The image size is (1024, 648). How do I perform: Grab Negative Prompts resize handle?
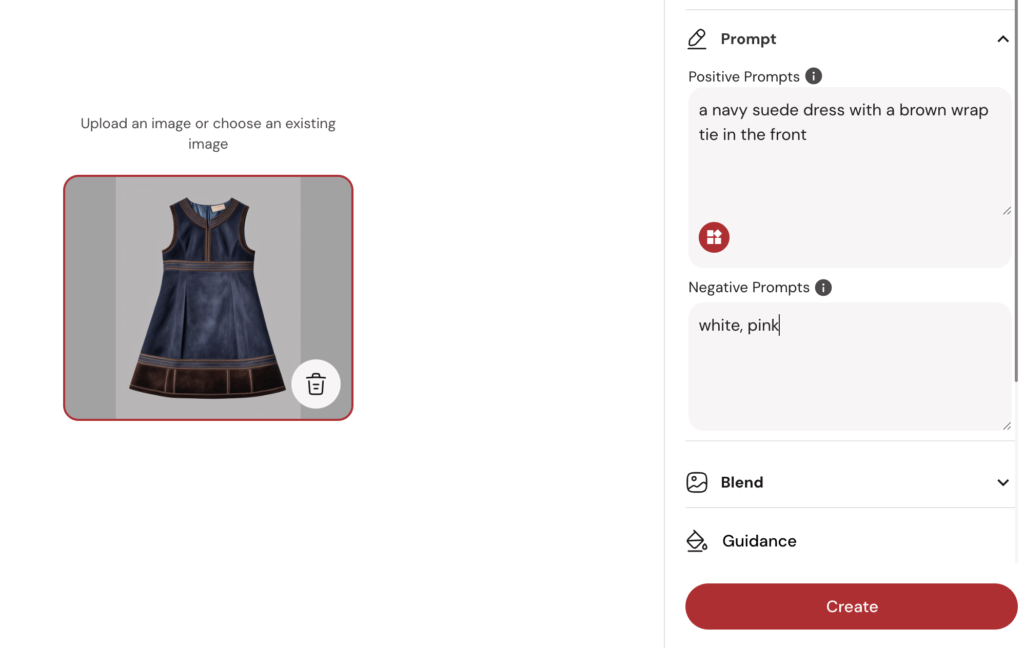(x=1006, y=426)
